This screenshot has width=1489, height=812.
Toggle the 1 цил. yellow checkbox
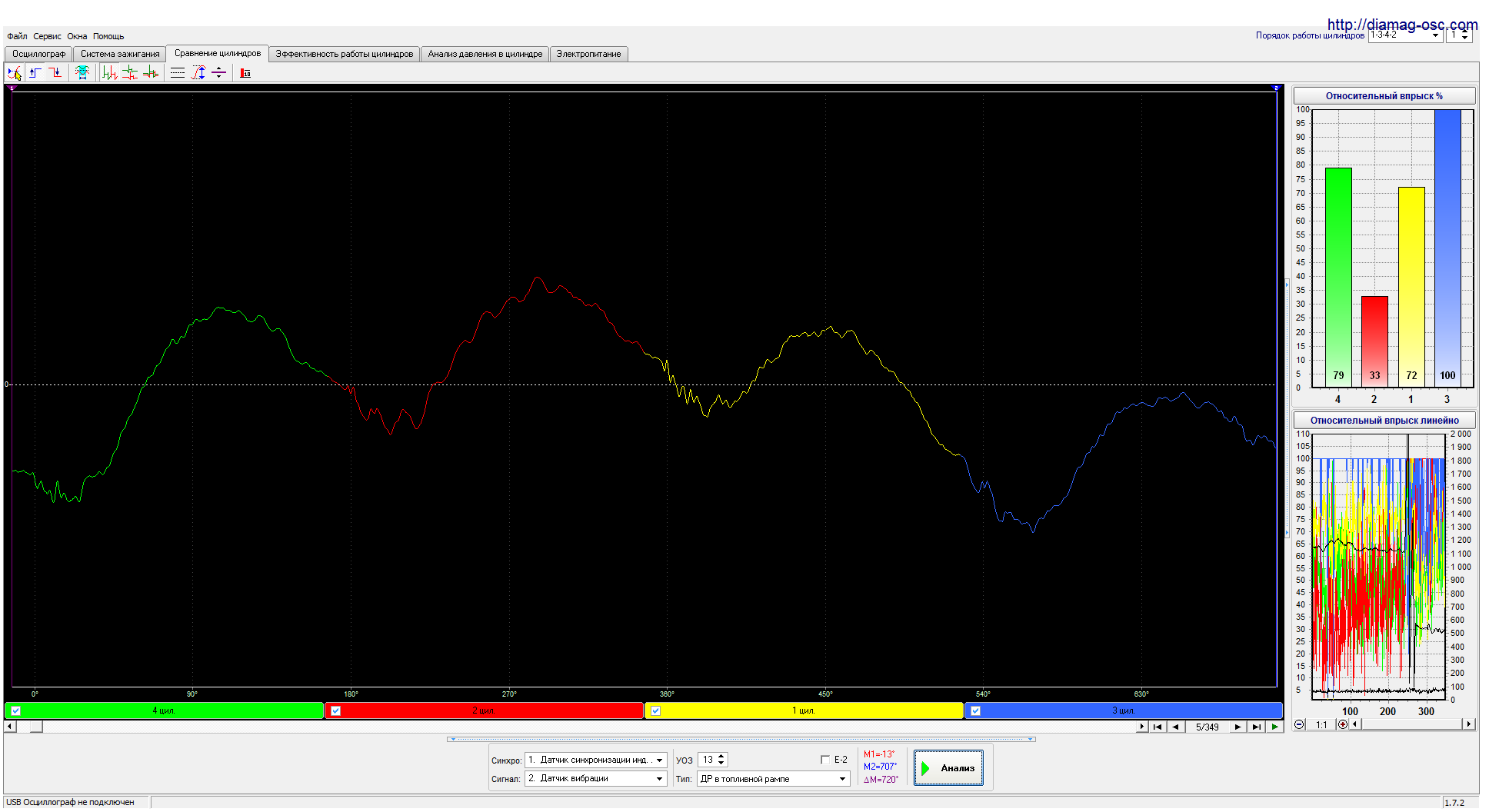coord(656,710)
